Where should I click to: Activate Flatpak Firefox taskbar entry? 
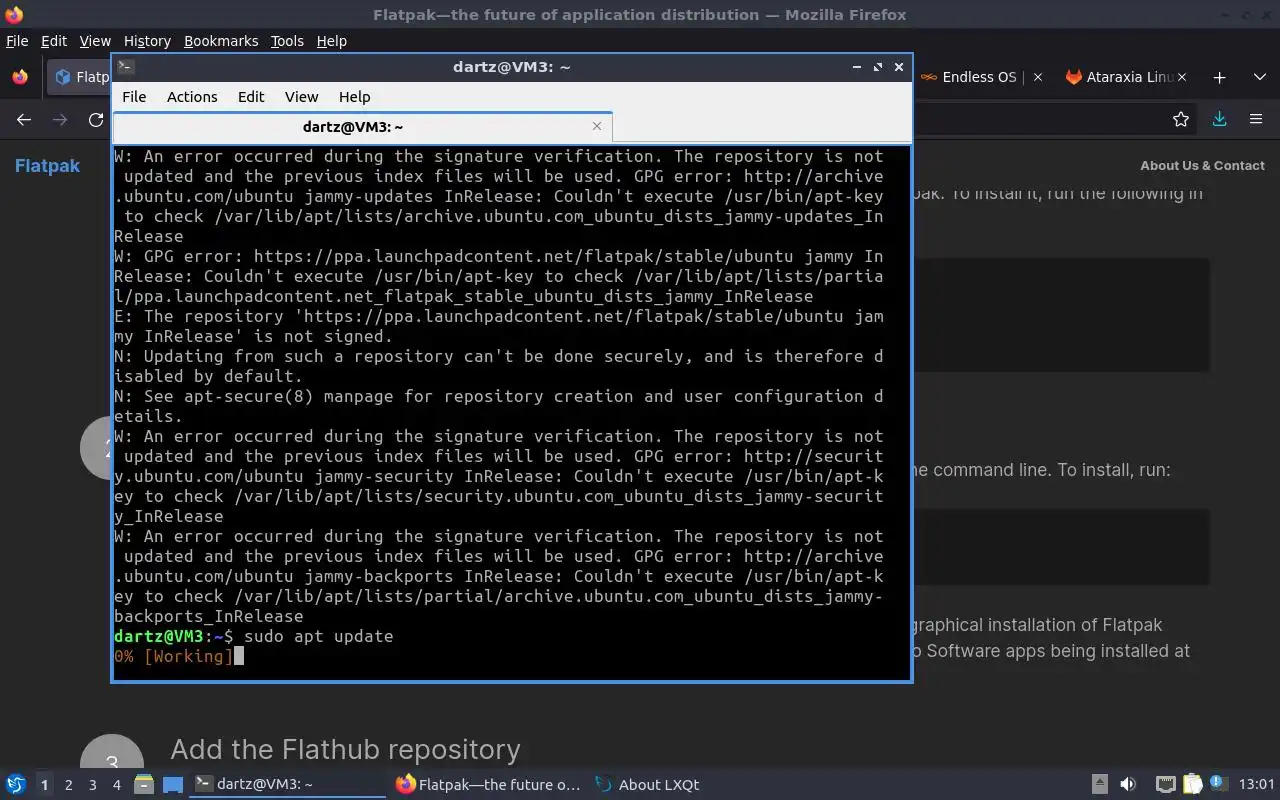click(x=489, y=785)
